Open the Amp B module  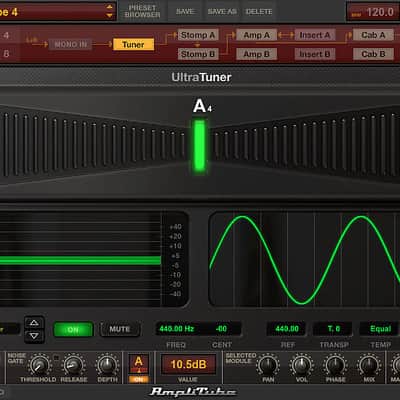pos(256,54)
